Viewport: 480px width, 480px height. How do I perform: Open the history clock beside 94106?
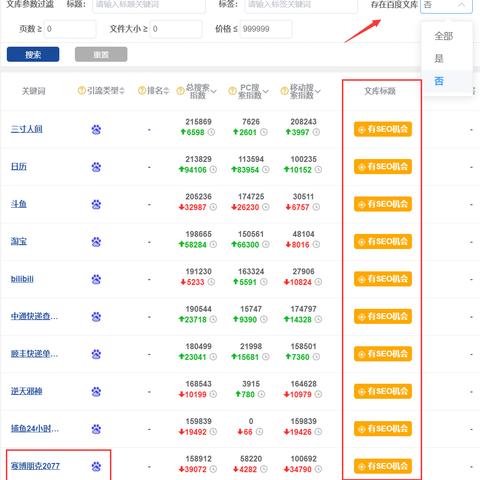point(213,170)
